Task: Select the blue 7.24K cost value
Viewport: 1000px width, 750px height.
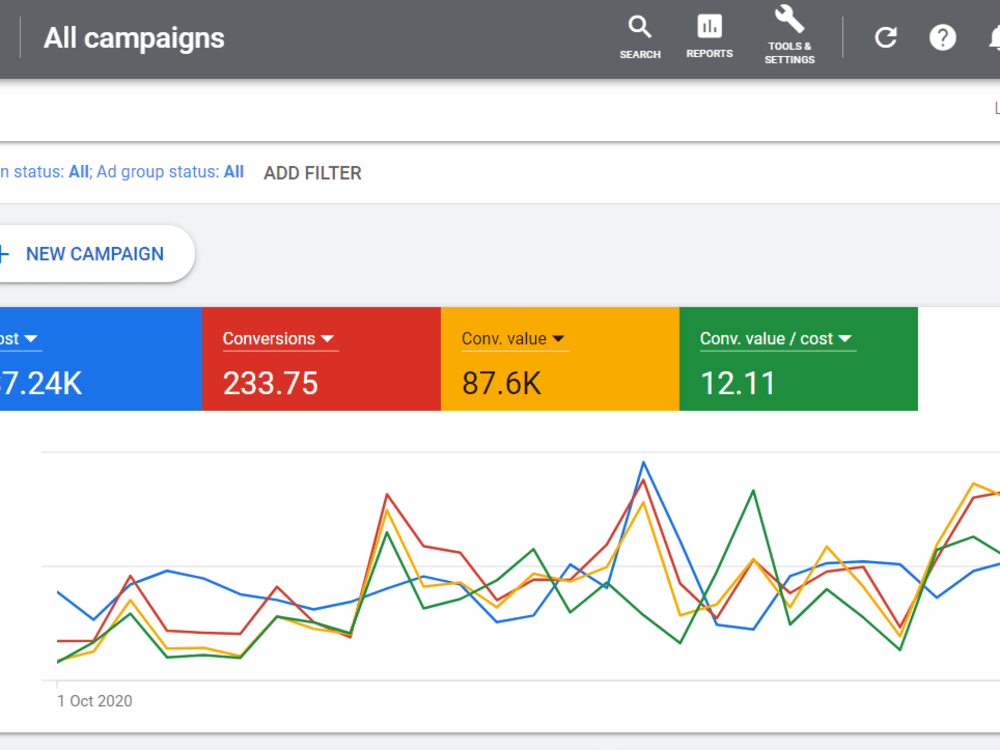Action: (x=41, y=383)
